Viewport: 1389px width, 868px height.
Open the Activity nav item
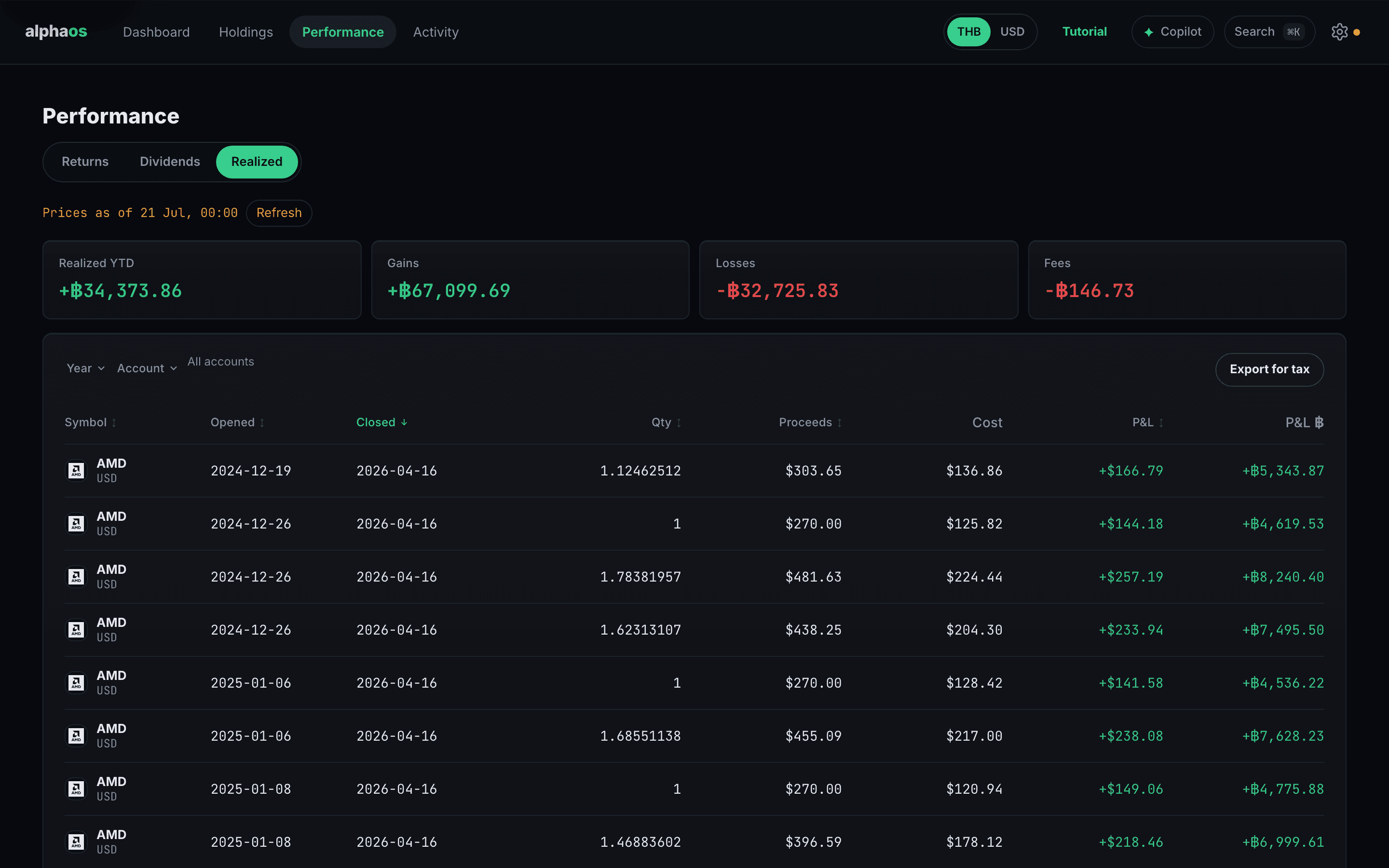(436, 32)
